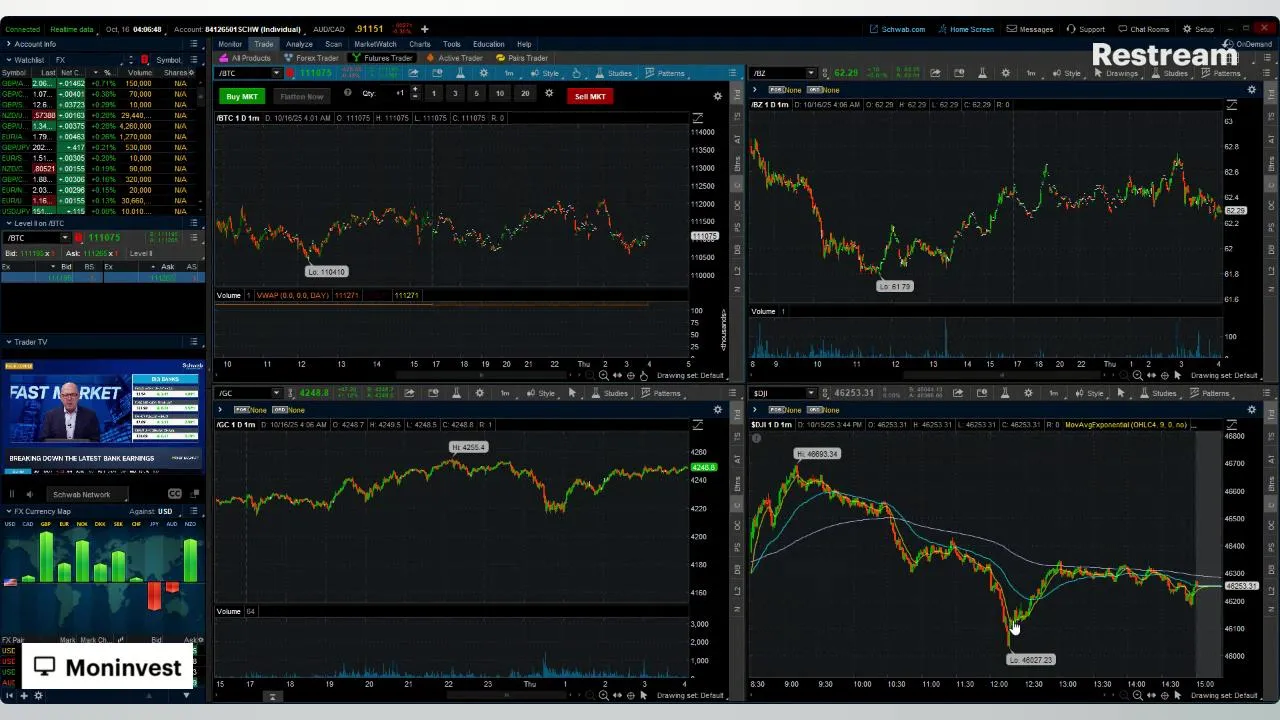The image size is (1280, 720).
Task: Select the Forex Trader sub-tab
Action: (x=312, y=58)
